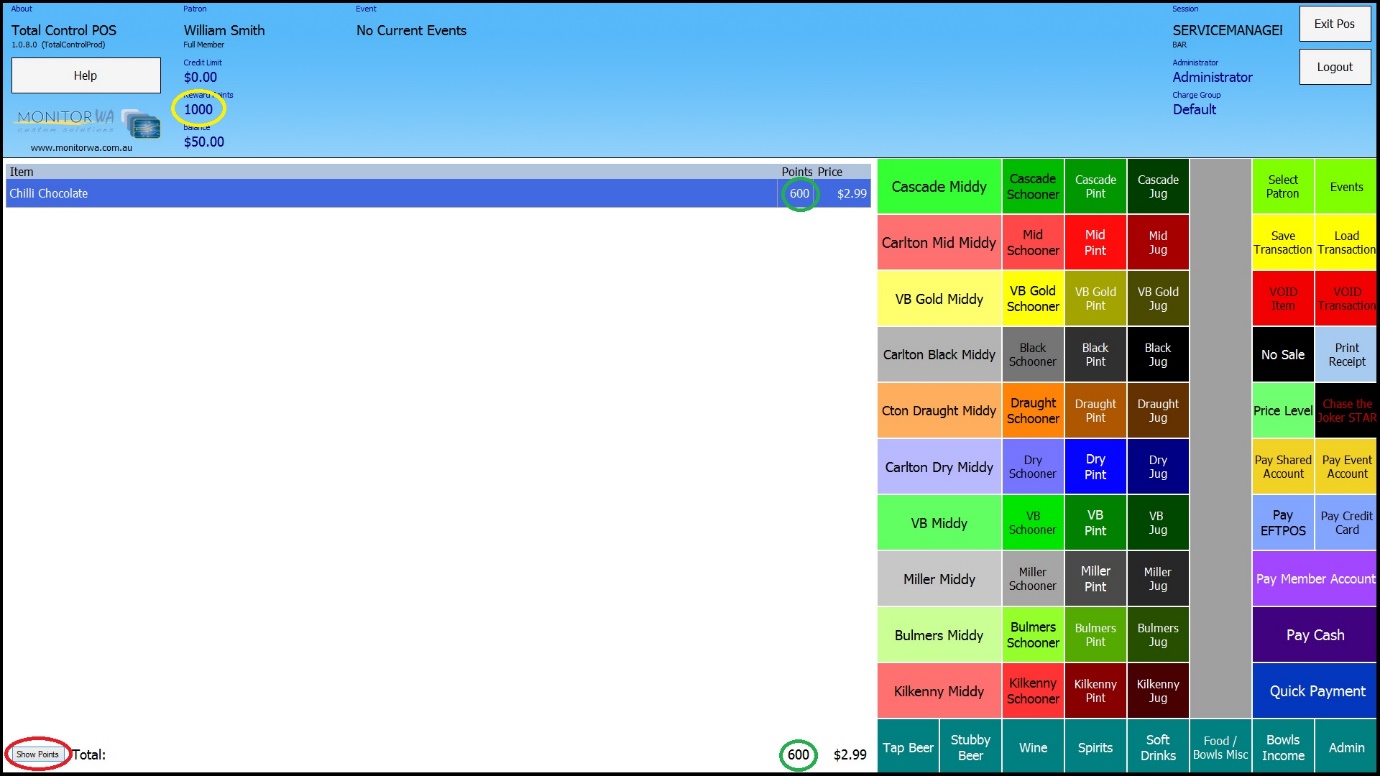Void the whole transaction
The image size is (1380, 776).
[x=1346, y=298]
